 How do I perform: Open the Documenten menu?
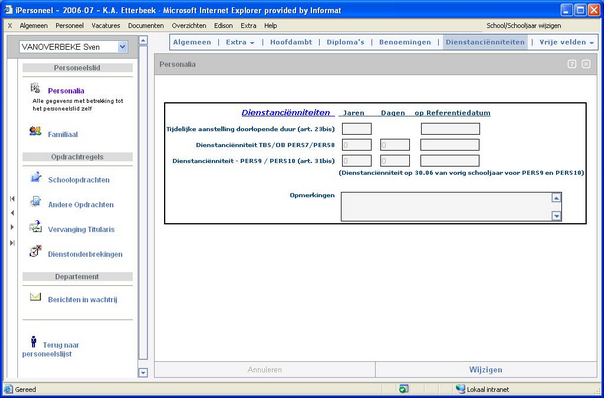click(146, 26)
